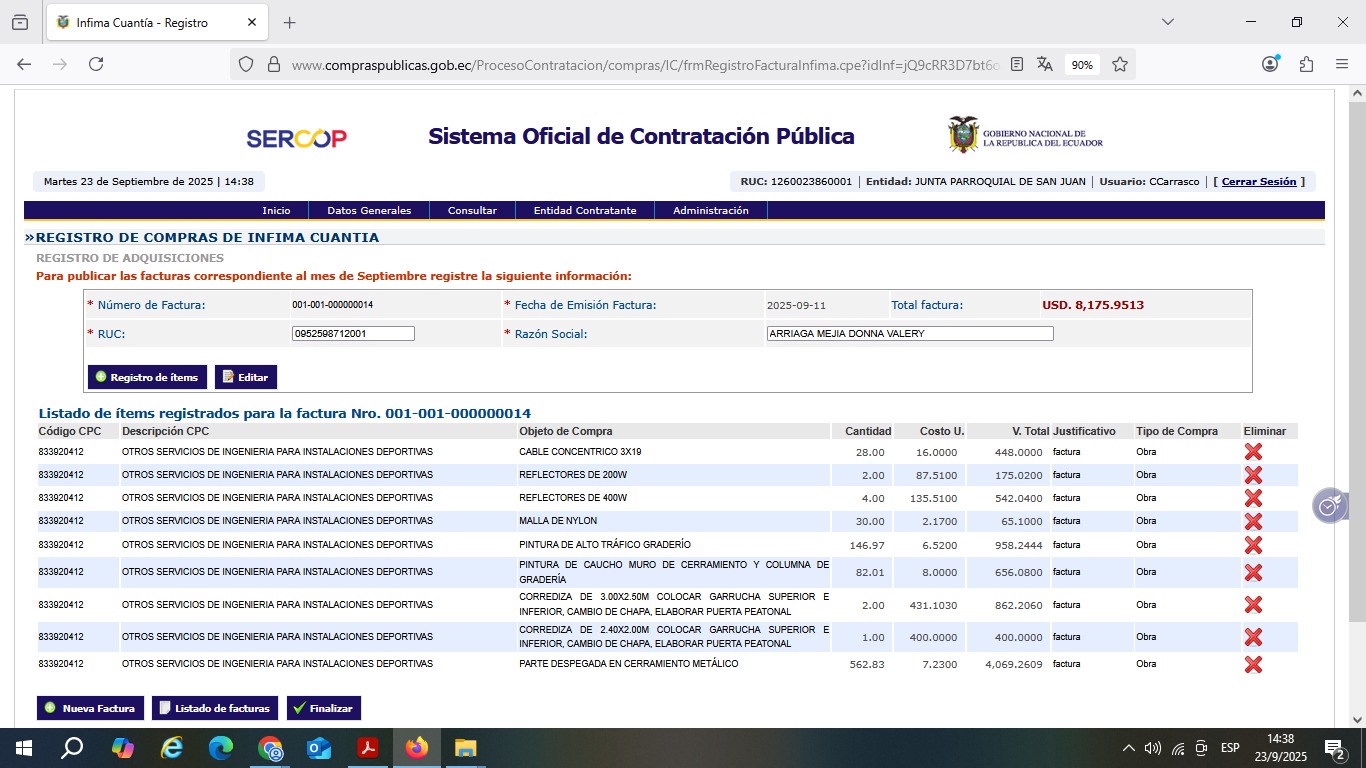Delete the PARTE DESPEGADA EN CERRAMIENTO METÁLICO item
Viewport: 1366px width, 768px height.
(1252, 664)
